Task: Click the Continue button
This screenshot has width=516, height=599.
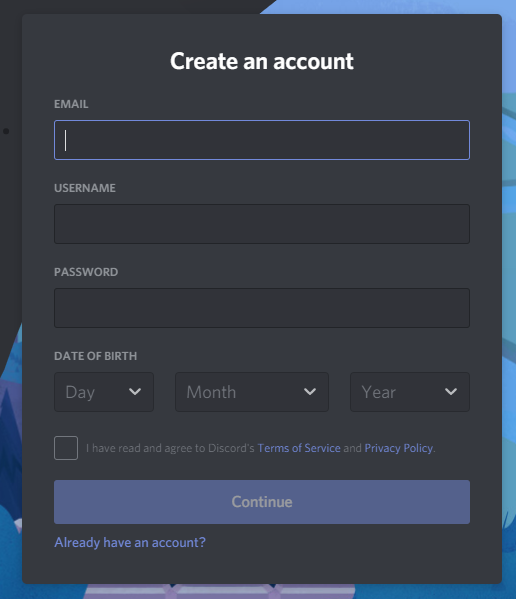Action: click(x=262, y=502)
